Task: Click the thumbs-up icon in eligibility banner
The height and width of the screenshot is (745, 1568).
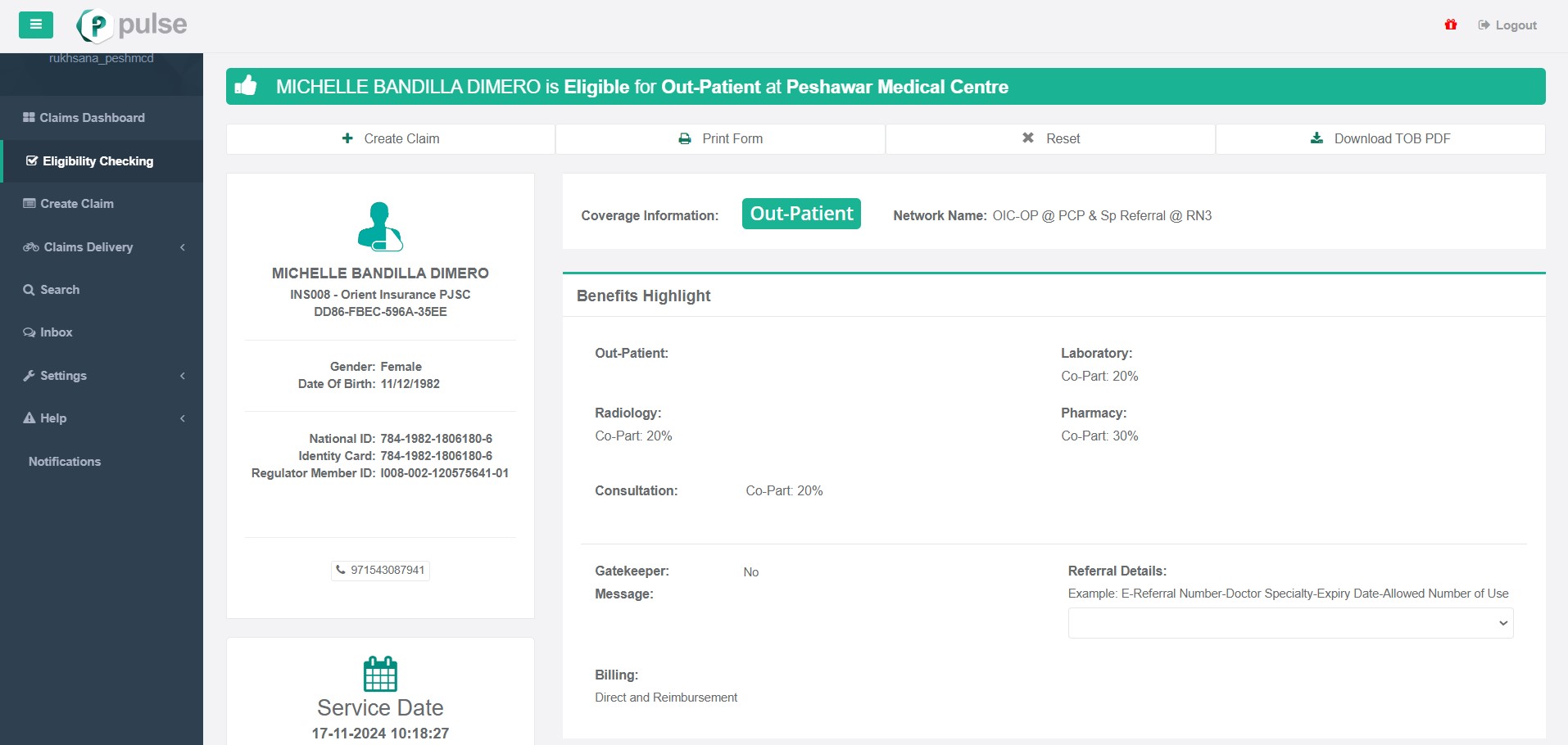Action: point(246,86)
